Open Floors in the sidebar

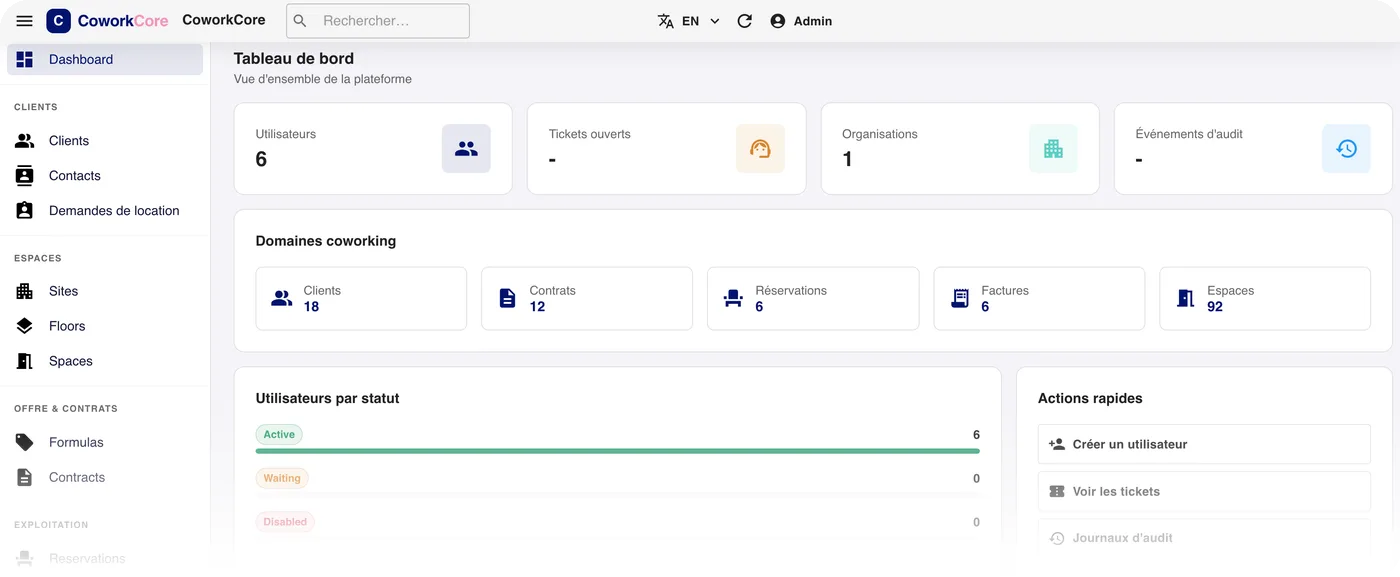pos(105,326)
